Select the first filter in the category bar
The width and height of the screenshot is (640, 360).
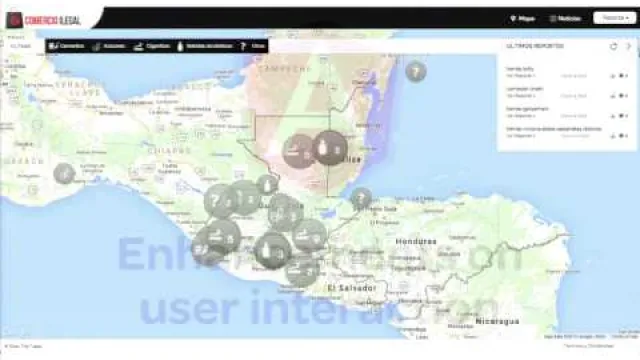[67, 46]
